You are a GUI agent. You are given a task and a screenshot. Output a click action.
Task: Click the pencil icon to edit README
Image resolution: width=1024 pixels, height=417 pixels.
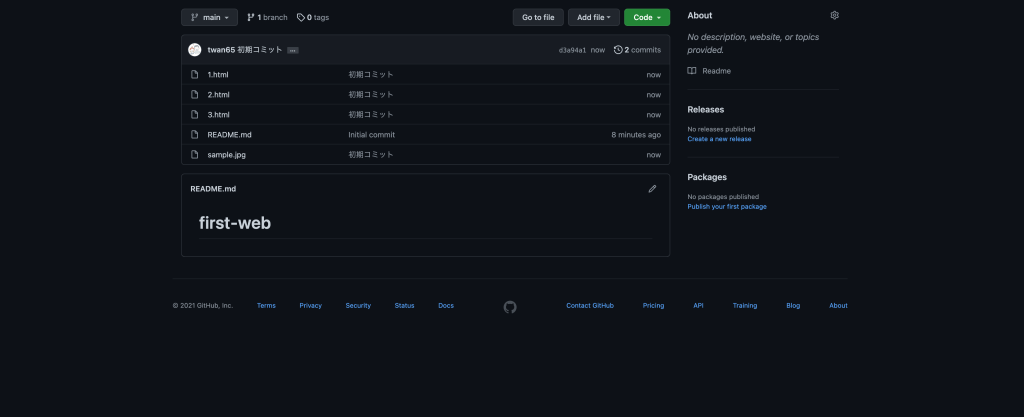pyautogui.click(x=652, y=188)
